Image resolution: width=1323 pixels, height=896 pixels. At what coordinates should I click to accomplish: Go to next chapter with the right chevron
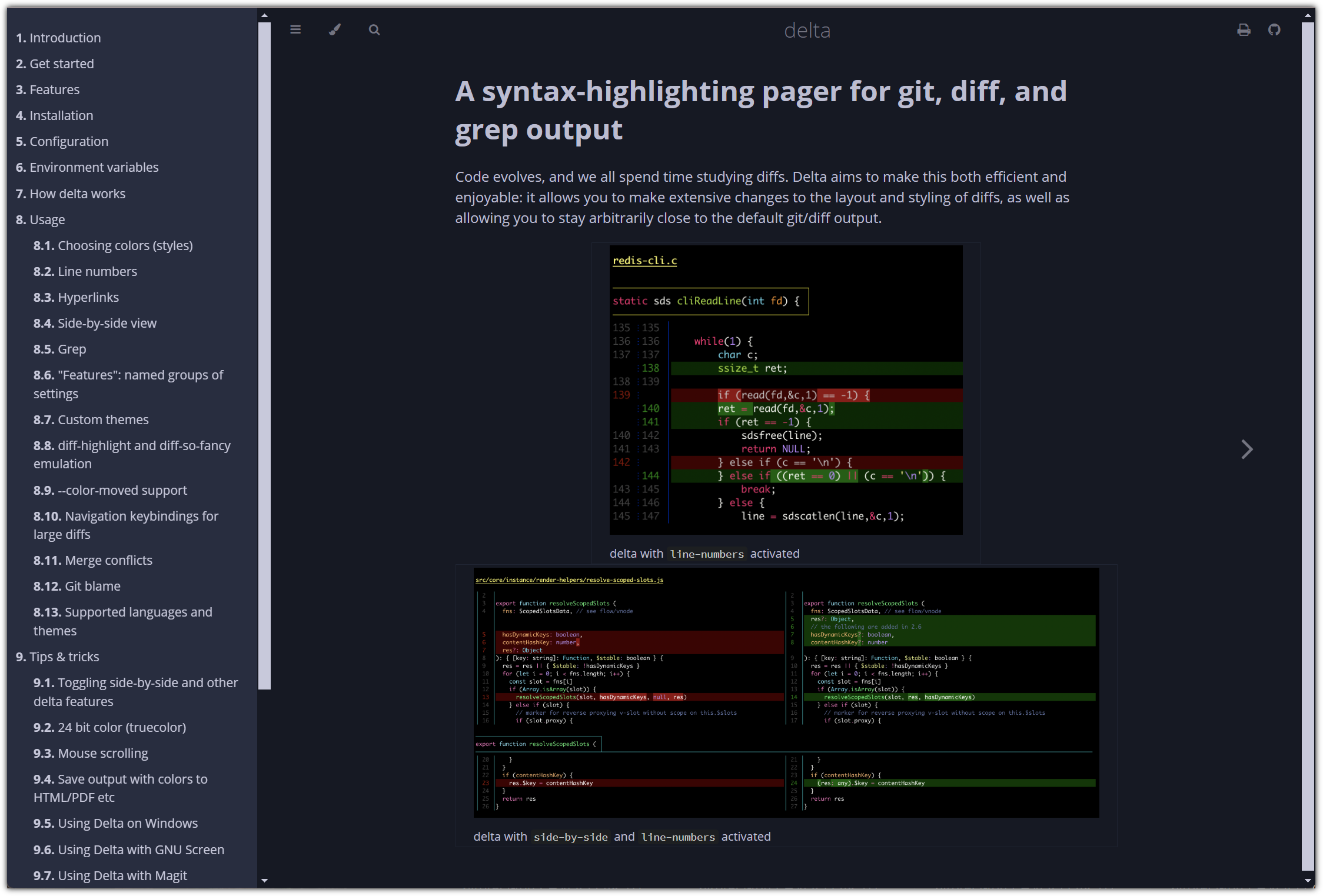[x=1246, y=449]
